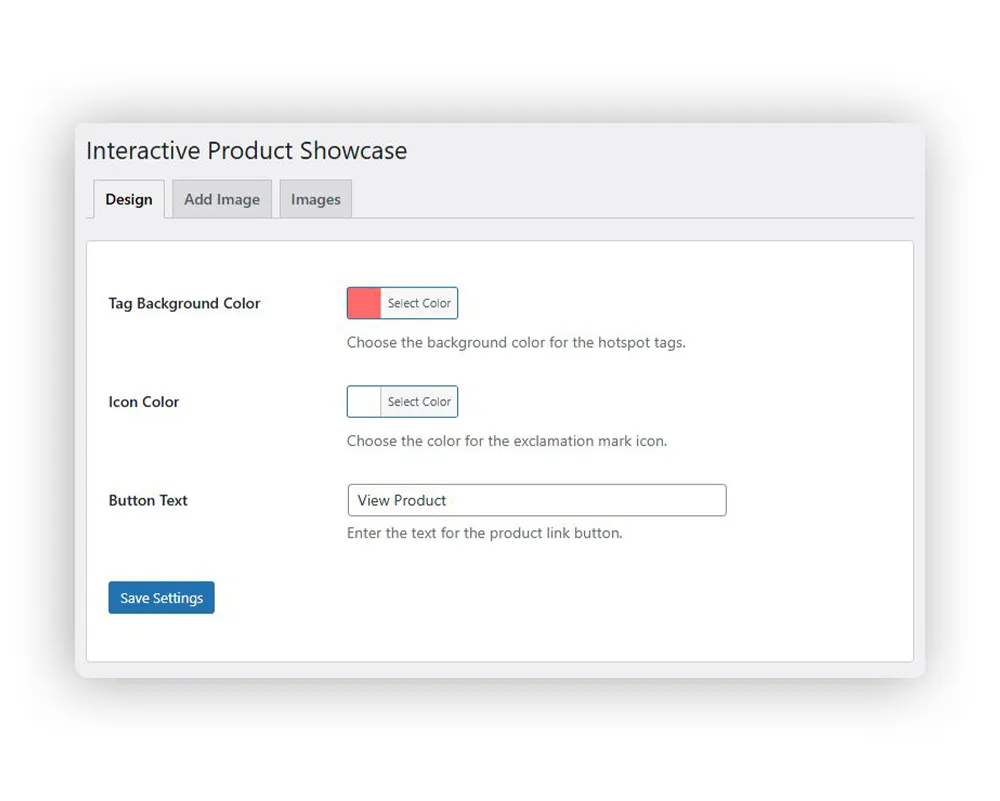Click the red Tag Background Color swatch

(364, 303)
